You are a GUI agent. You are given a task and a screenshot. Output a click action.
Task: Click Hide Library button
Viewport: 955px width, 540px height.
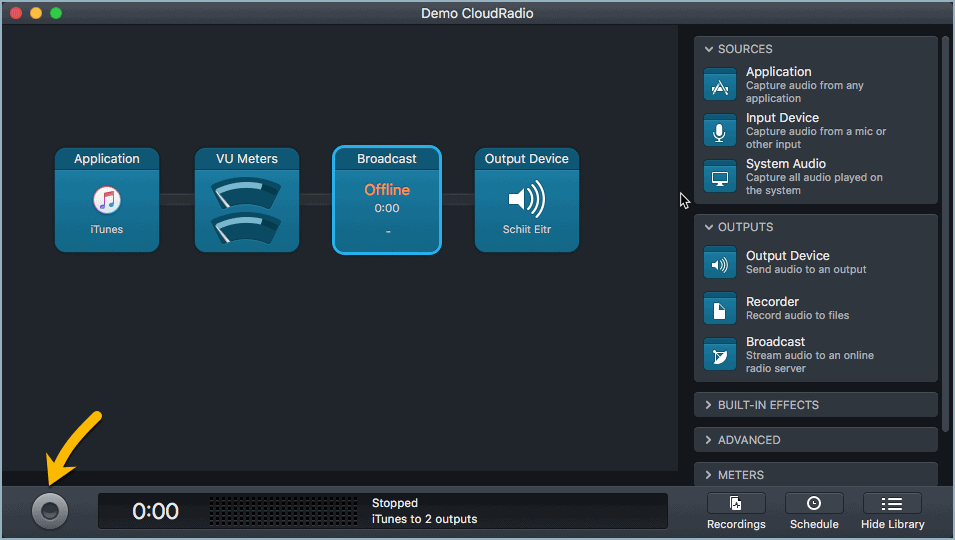pos(892,511)
